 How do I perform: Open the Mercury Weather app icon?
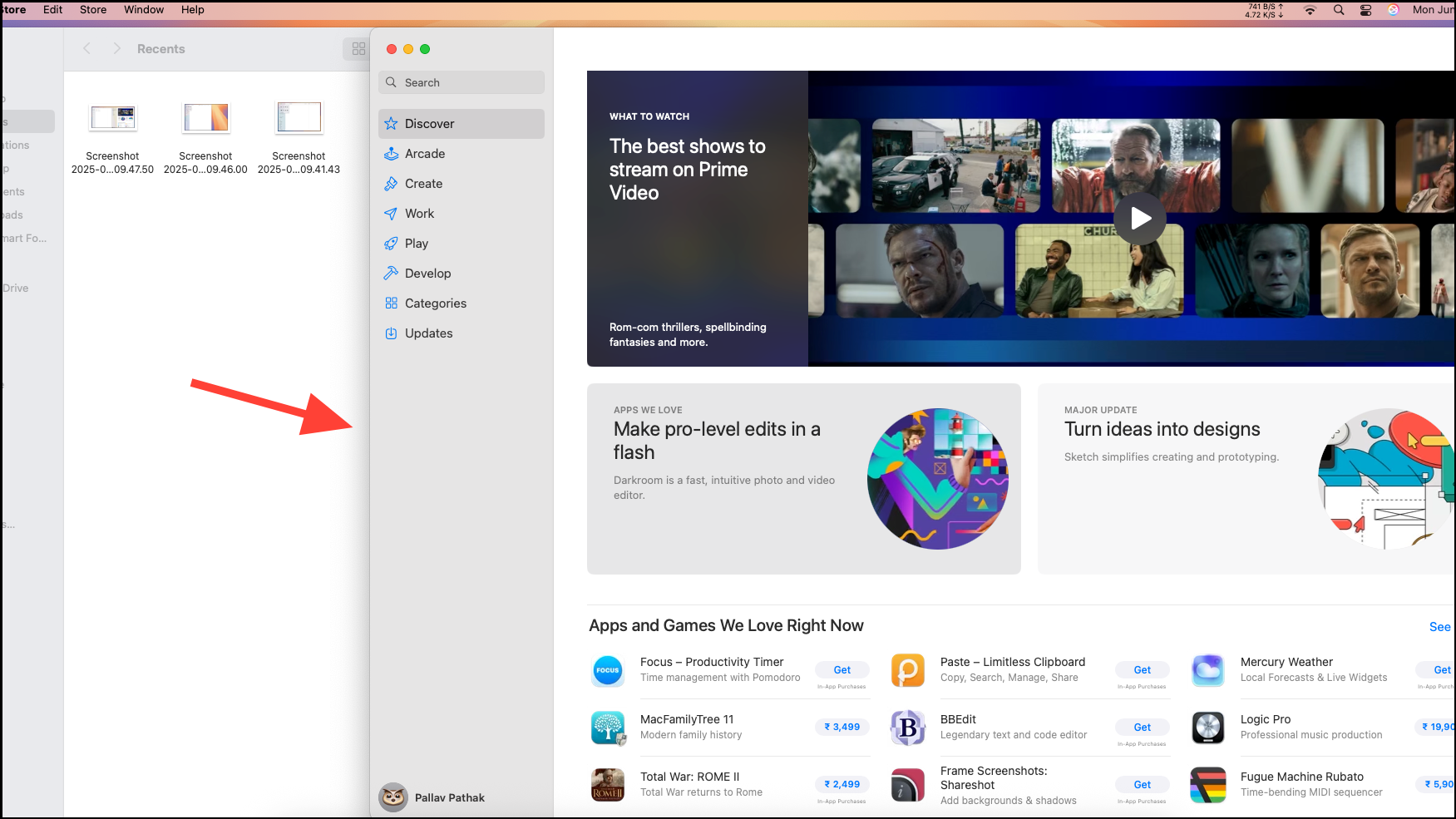pyautogui.click(x=1208, y=670)
